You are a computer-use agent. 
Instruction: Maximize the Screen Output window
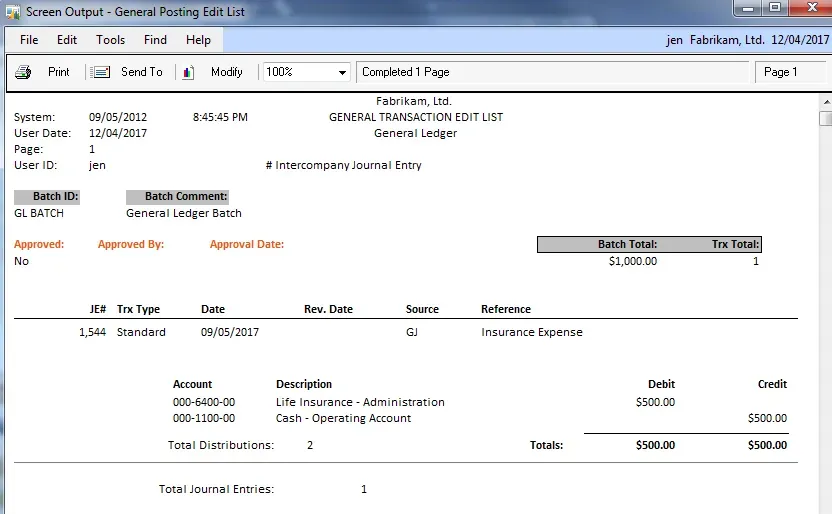click(x=775, y=8)
